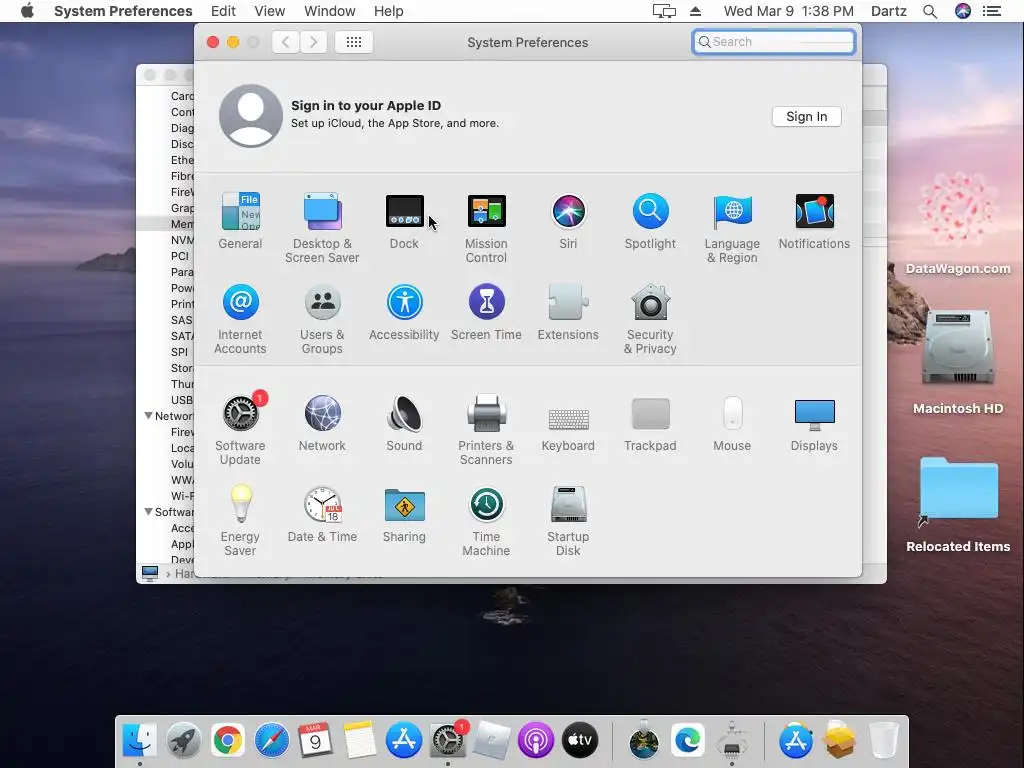
Task: Open the date and time clock menu
Action: (788, 11)
